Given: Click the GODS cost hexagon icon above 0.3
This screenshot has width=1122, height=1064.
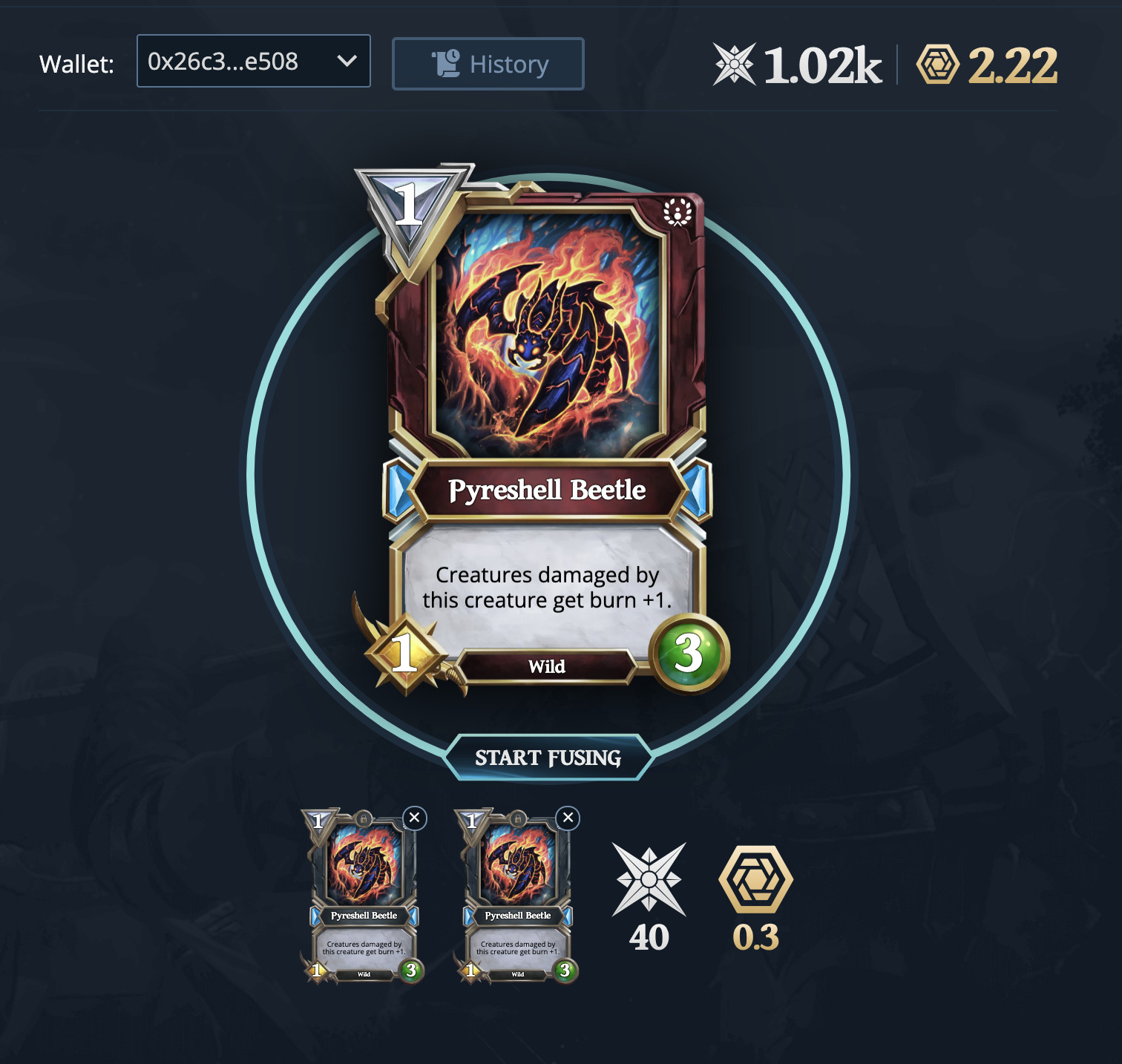Looking at the screenshot, I should point(756,879).
